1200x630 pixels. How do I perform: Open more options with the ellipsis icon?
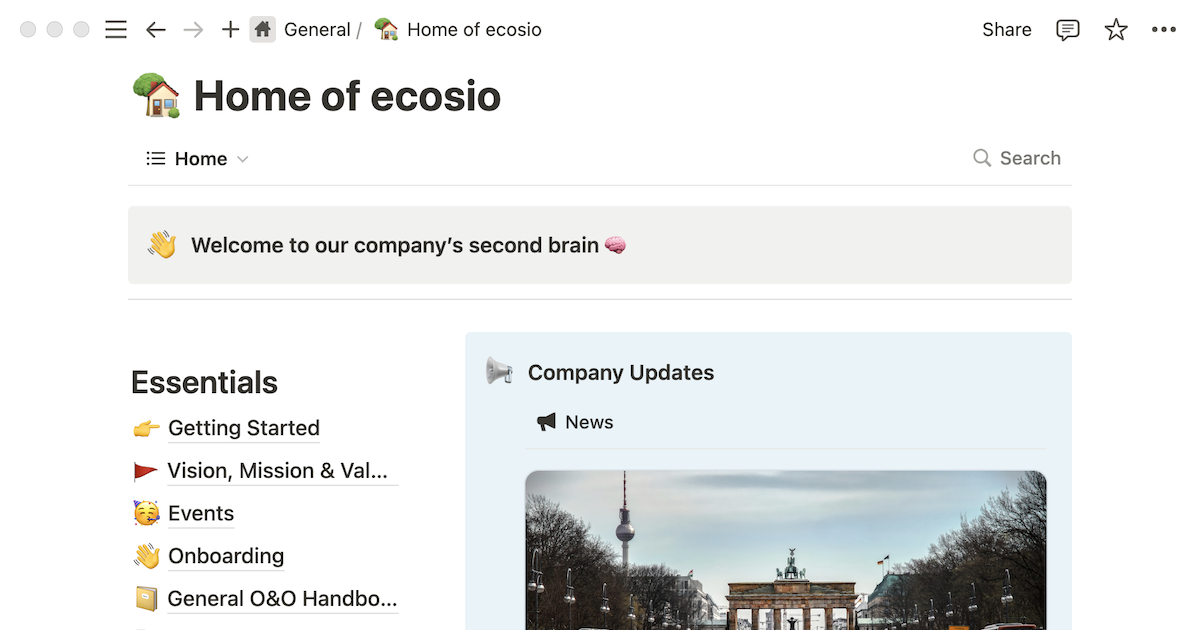(1164, 29)
